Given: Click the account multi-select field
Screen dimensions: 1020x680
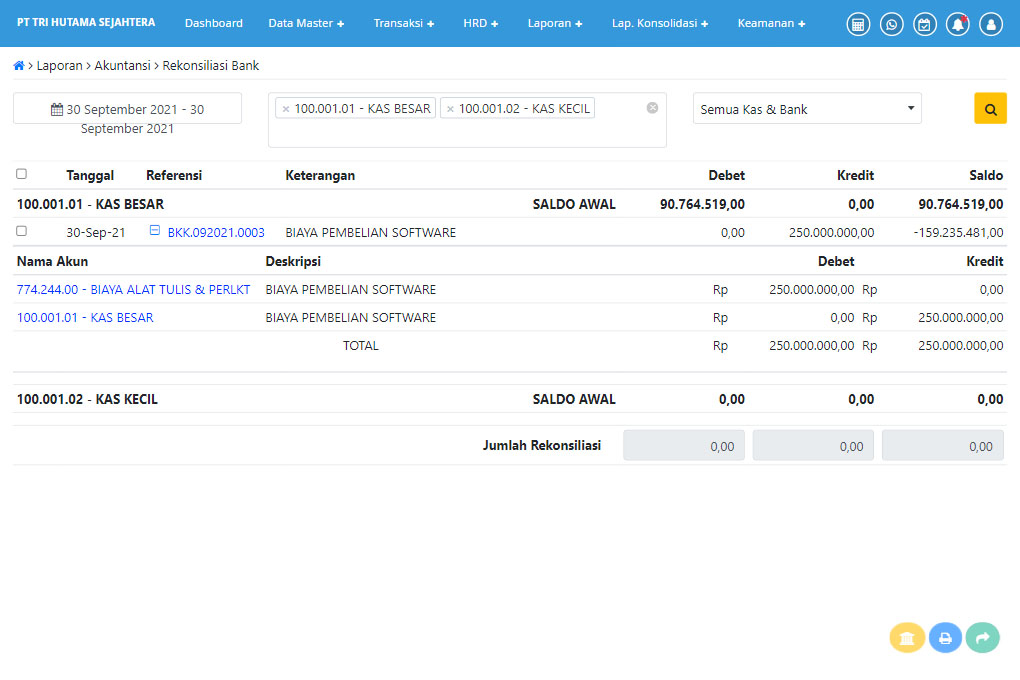Looking at the screenshot, I should pyautogui.click(x=467, y=120).
